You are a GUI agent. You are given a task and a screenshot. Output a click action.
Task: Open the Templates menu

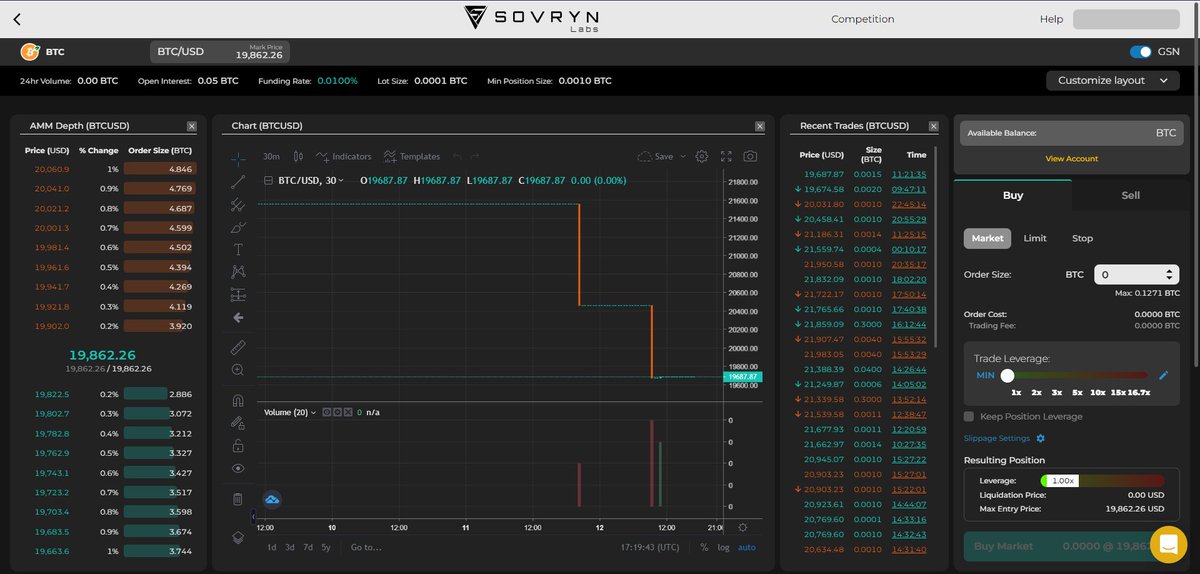click(411, 157)
